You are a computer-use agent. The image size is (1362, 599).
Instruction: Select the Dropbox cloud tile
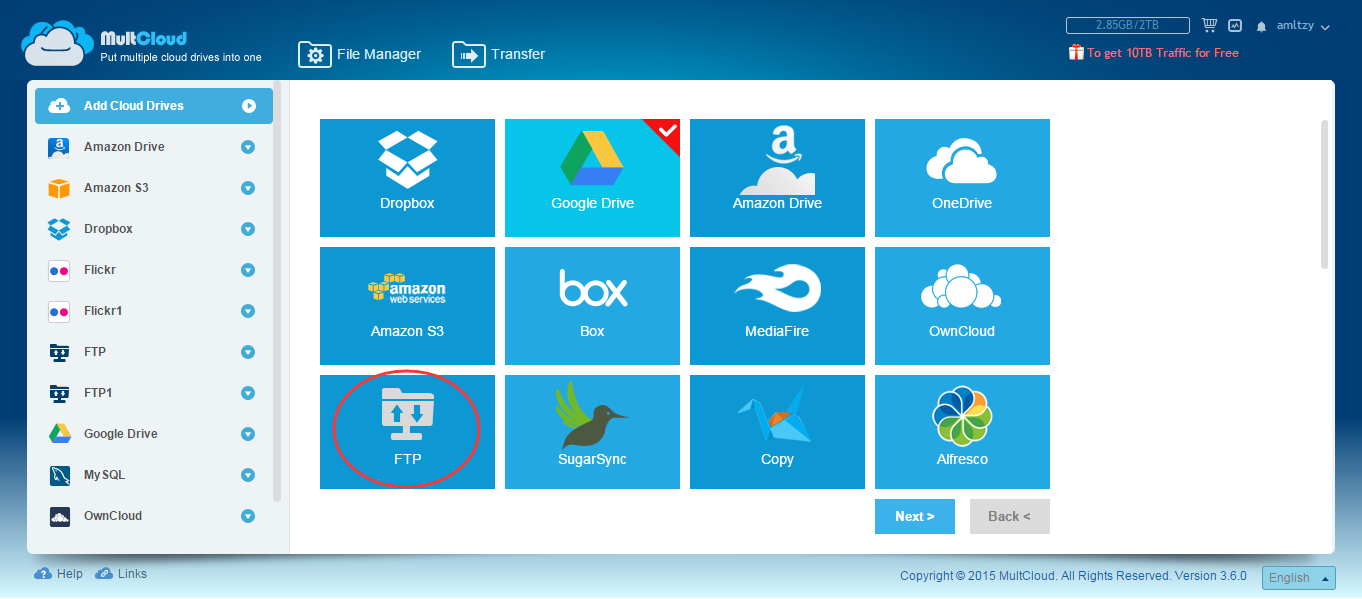point(407,178)
